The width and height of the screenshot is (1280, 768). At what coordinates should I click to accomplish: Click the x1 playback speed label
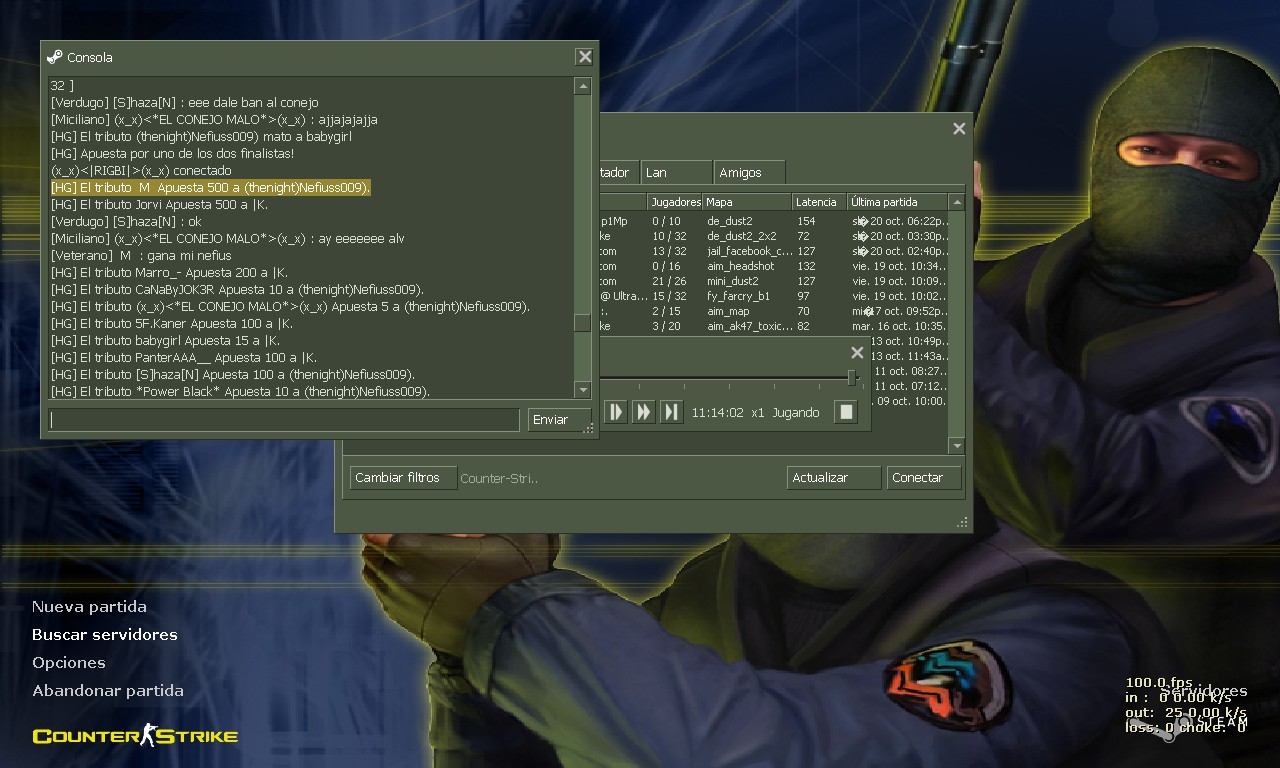[758, 413]
